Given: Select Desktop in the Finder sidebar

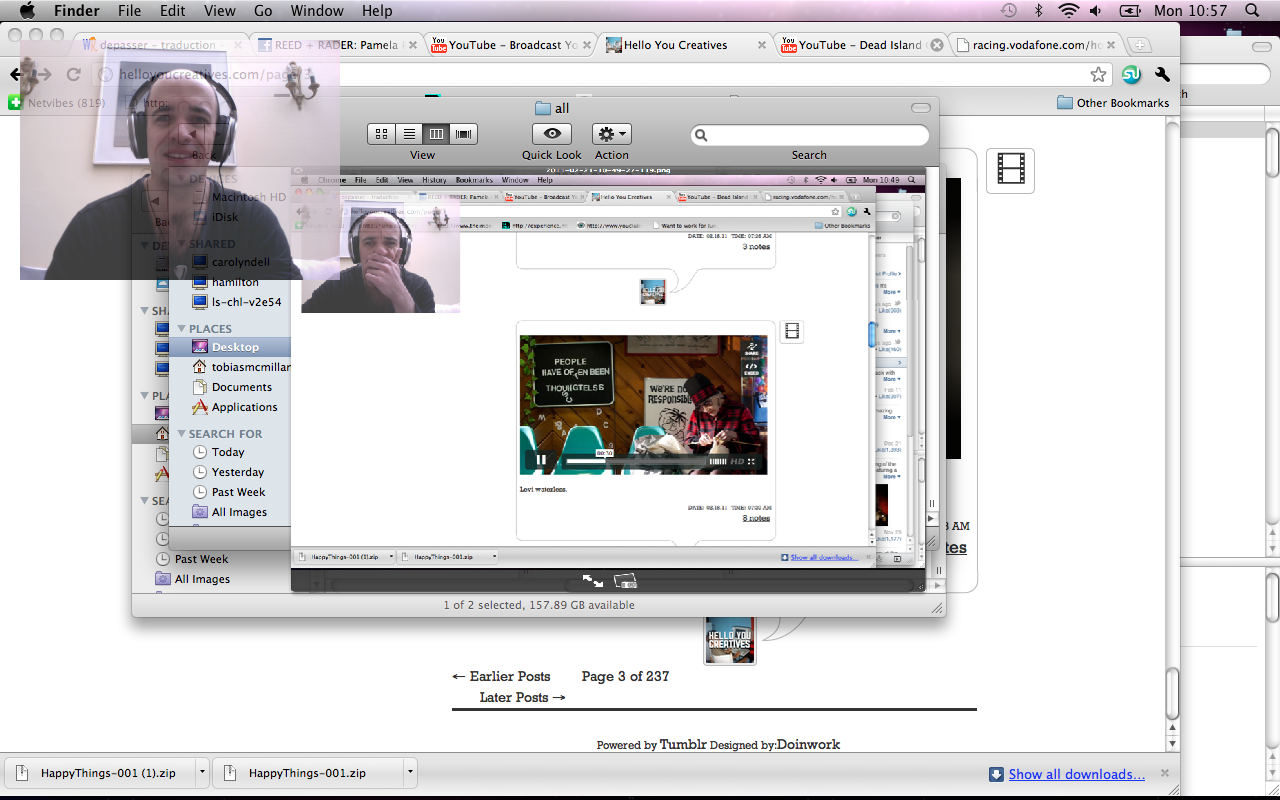Looking at the screenshot, I should (235, 347).
